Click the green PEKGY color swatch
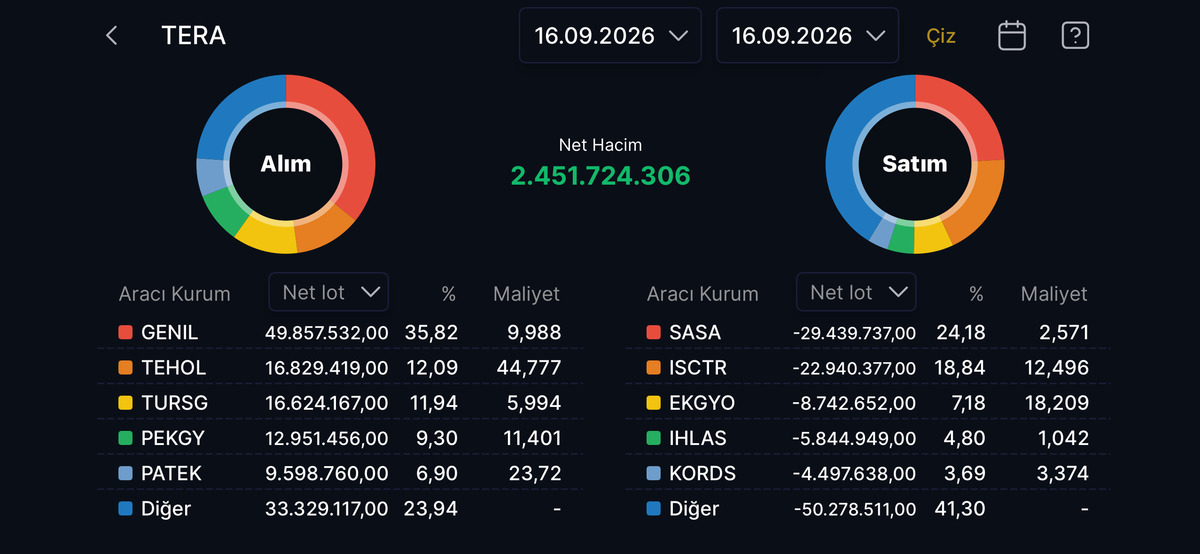 tap(125, 438)
